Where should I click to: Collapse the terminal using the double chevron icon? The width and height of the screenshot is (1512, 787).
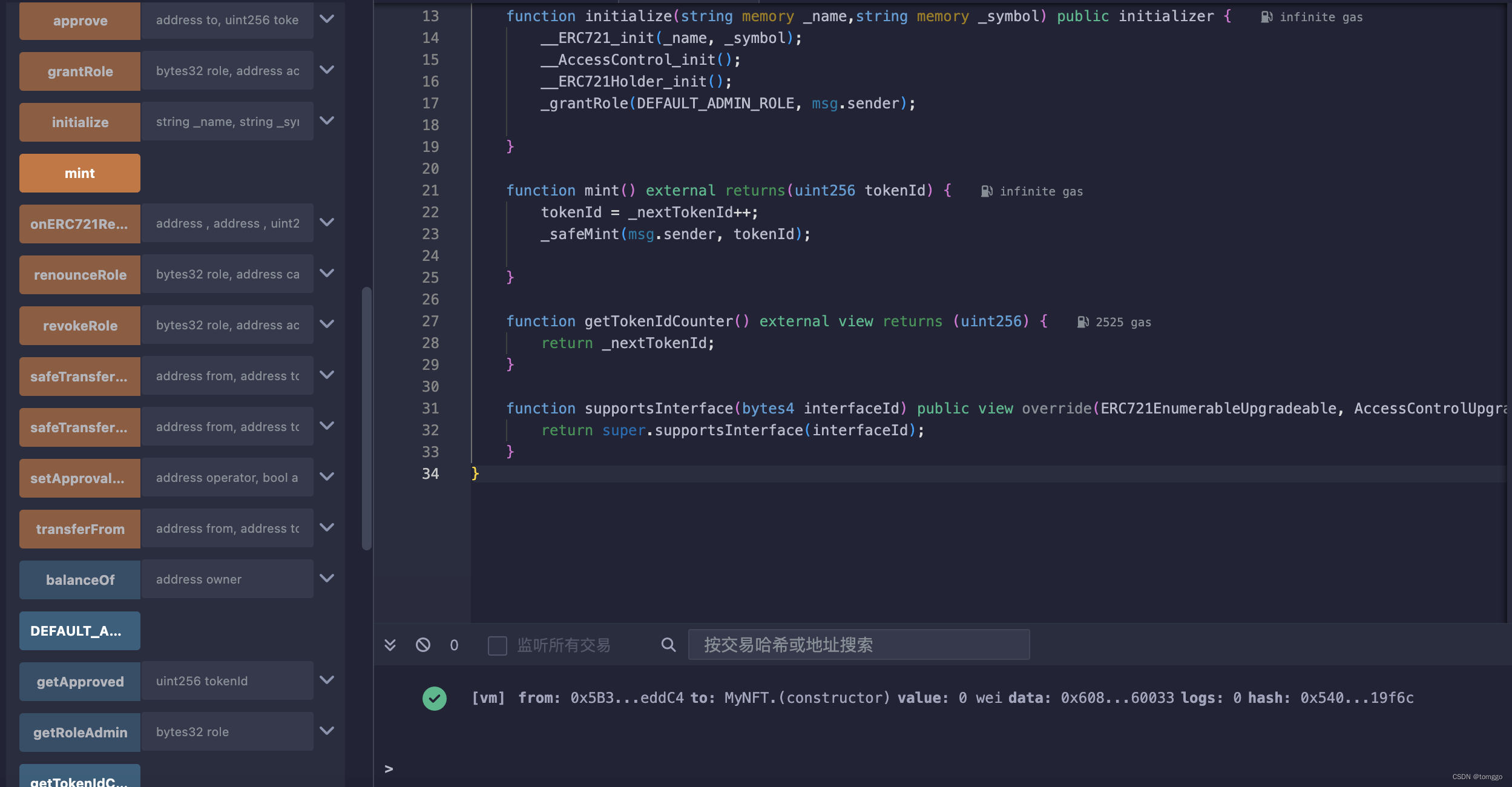390,644
